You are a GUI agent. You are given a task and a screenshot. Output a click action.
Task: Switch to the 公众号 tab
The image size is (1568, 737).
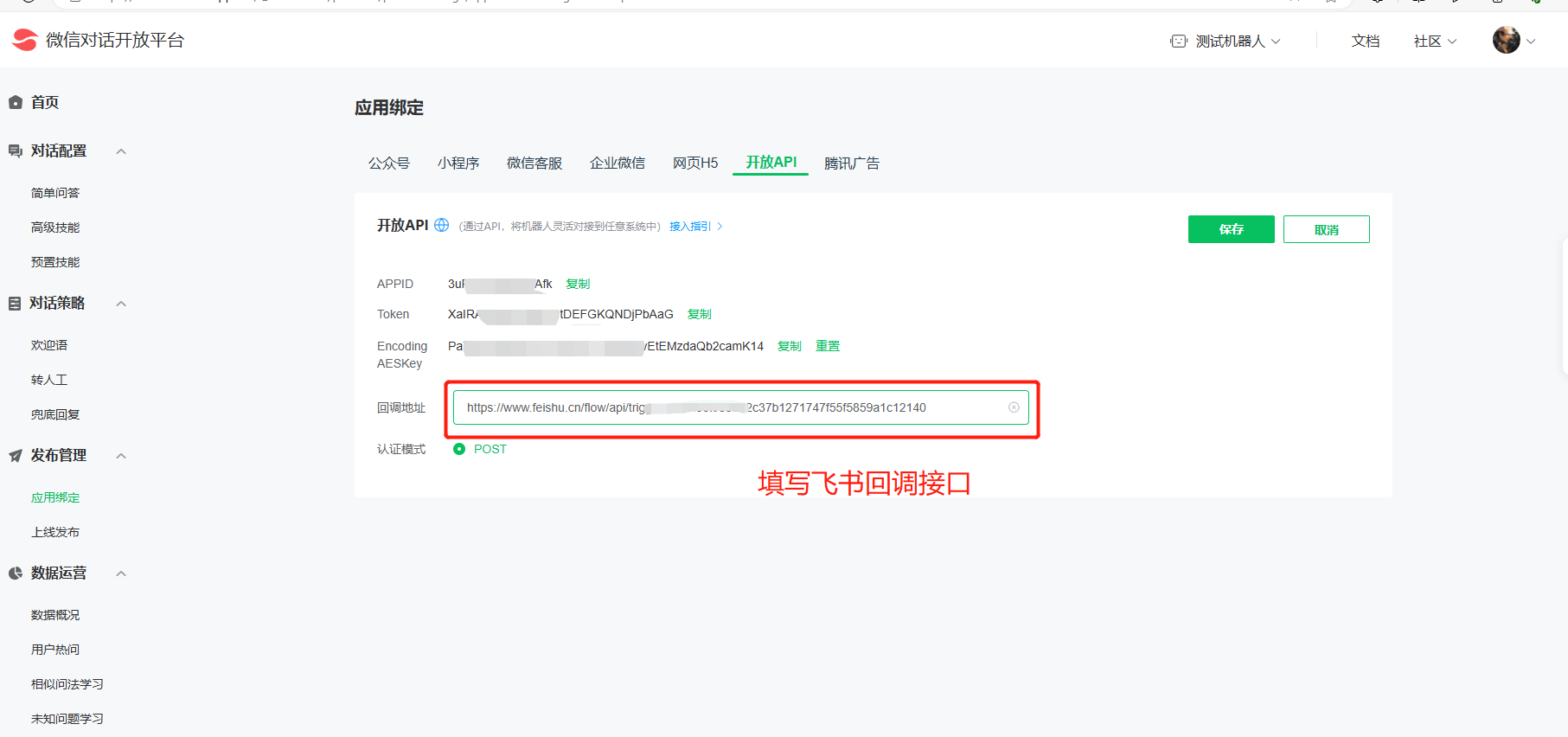(x=389, y=163)
